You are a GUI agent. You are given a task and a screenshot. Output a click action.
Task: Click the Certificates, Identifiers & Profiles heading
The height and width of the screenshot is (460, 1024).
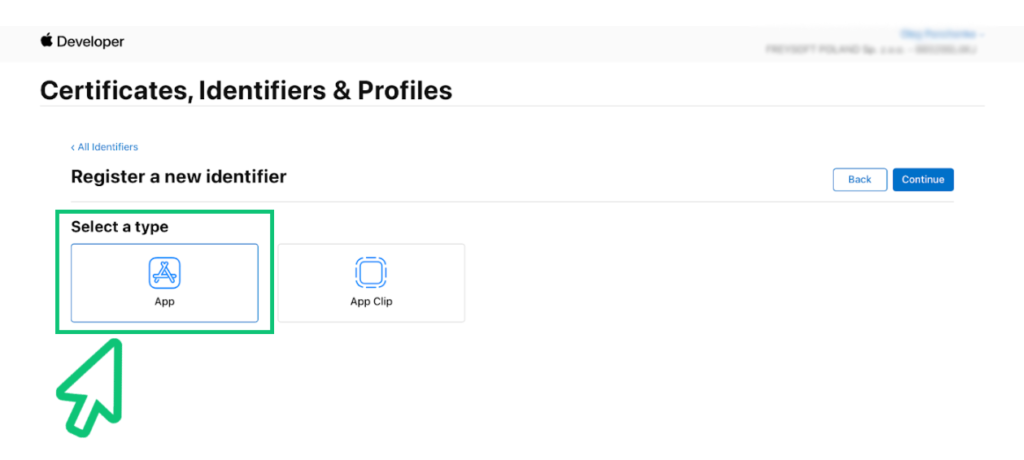246,91
